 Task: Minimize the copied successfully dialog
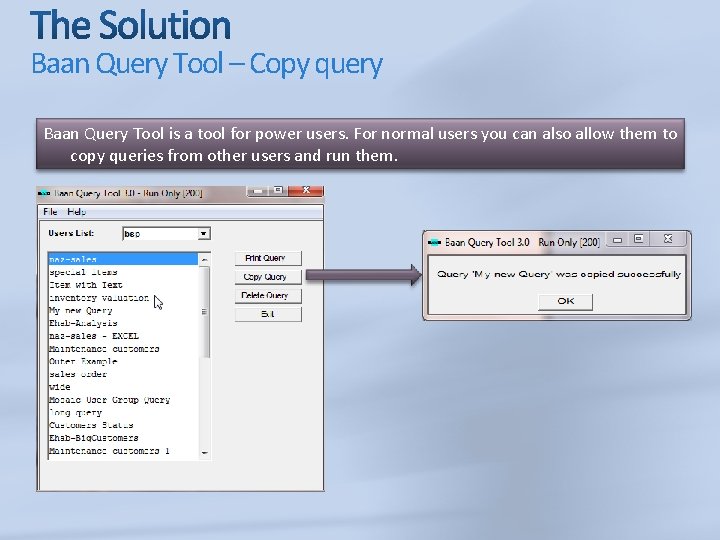click(618, 239)
